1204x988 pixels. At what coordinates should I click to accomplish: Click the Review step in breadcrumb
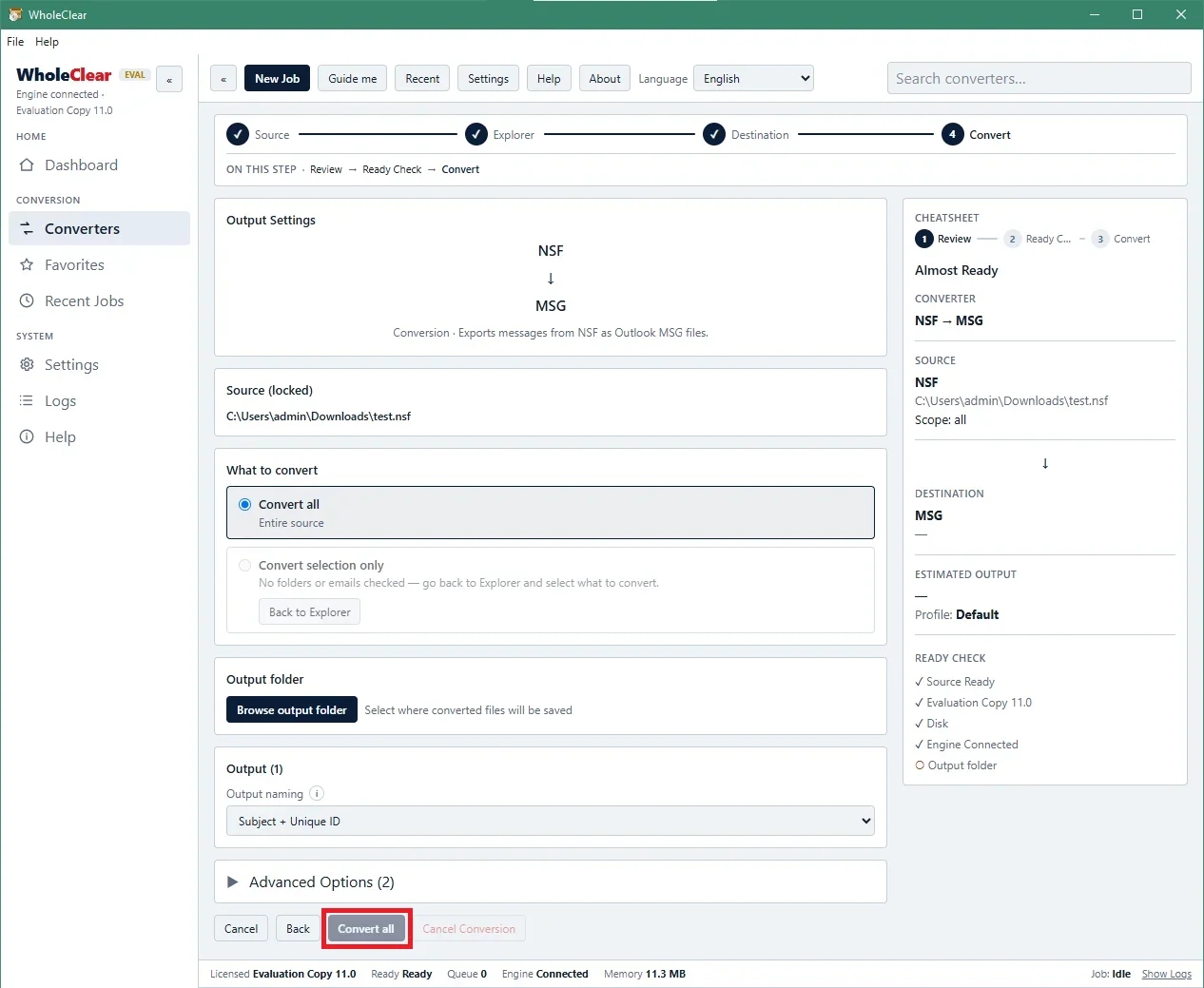click(x=326, y=169)
